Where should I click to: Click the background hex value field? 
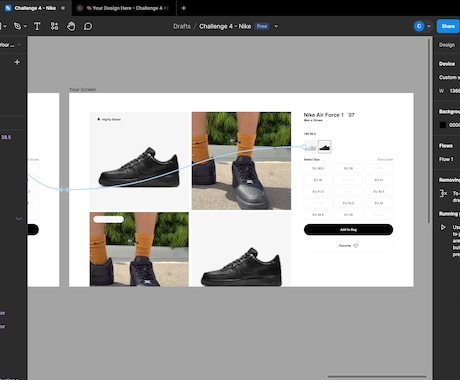pyautogui.click(x=454, y=125)
